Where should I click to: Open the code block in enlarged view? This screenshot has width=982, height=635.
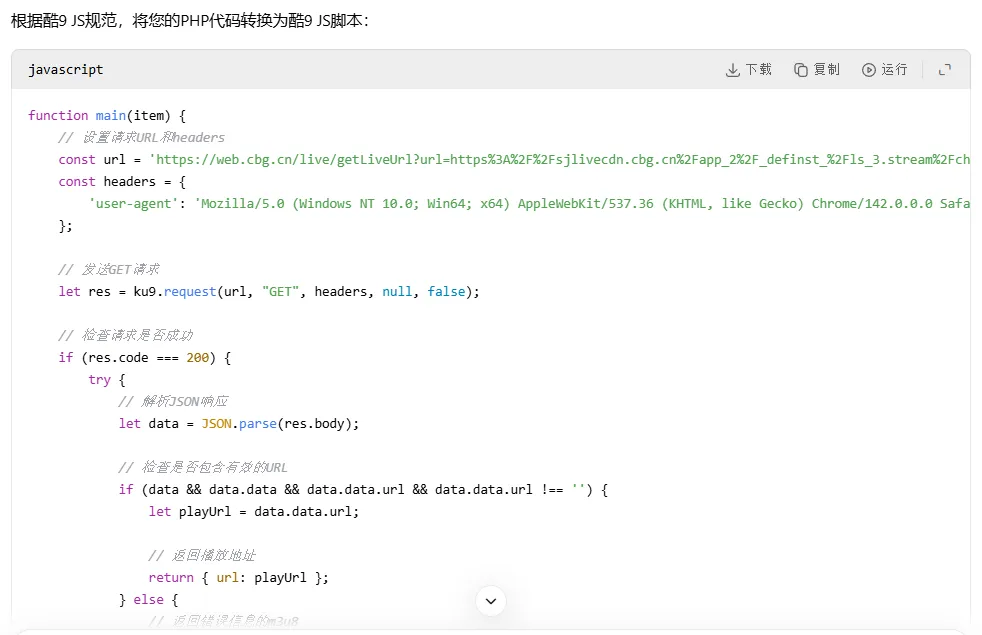(944, 69)
